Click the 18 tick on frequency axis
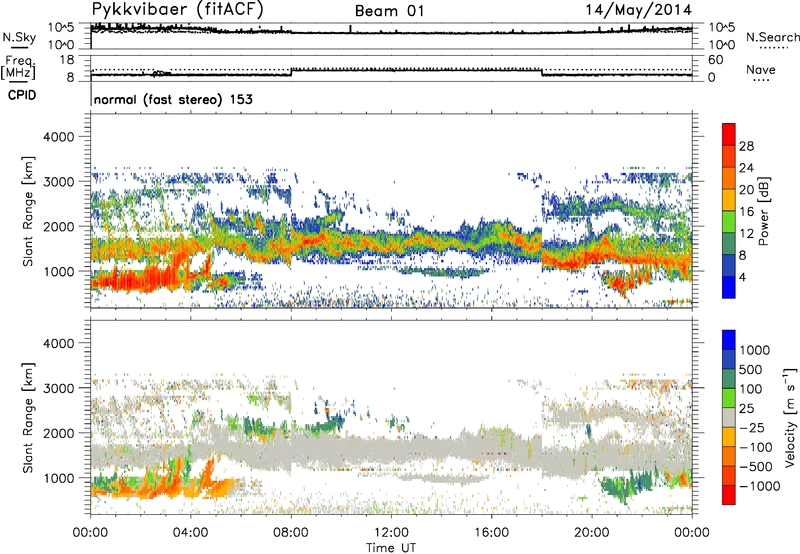The width and height of the screenshot is (800, 554). click(x=67, y=60)
